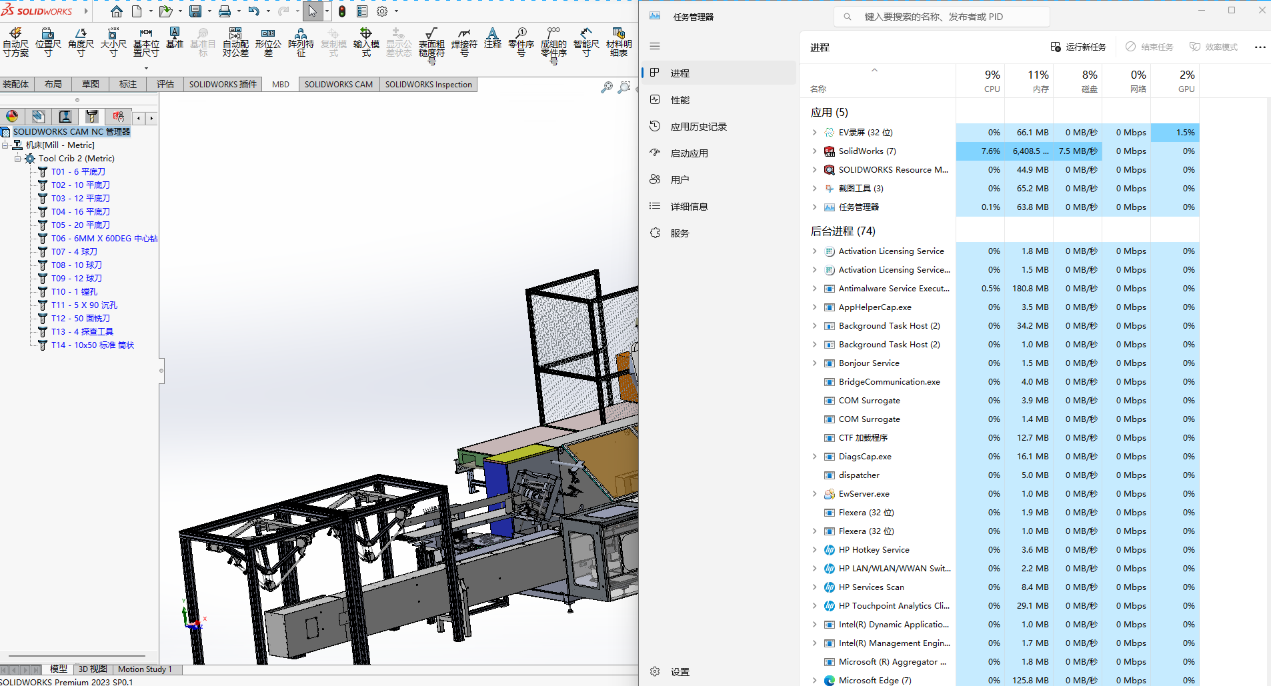Screen dimensions: 1271x686
Task: Open 设置 in Task Manager sidebar
Action: (679, 672)
